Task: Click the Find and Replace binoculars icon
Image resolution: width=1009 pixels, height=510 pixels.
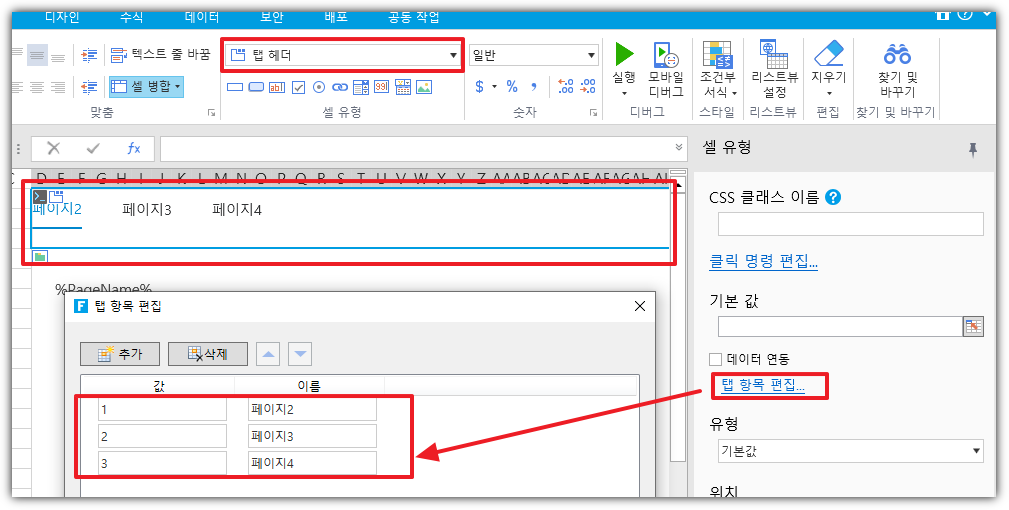Action: (x=897, y=54)
